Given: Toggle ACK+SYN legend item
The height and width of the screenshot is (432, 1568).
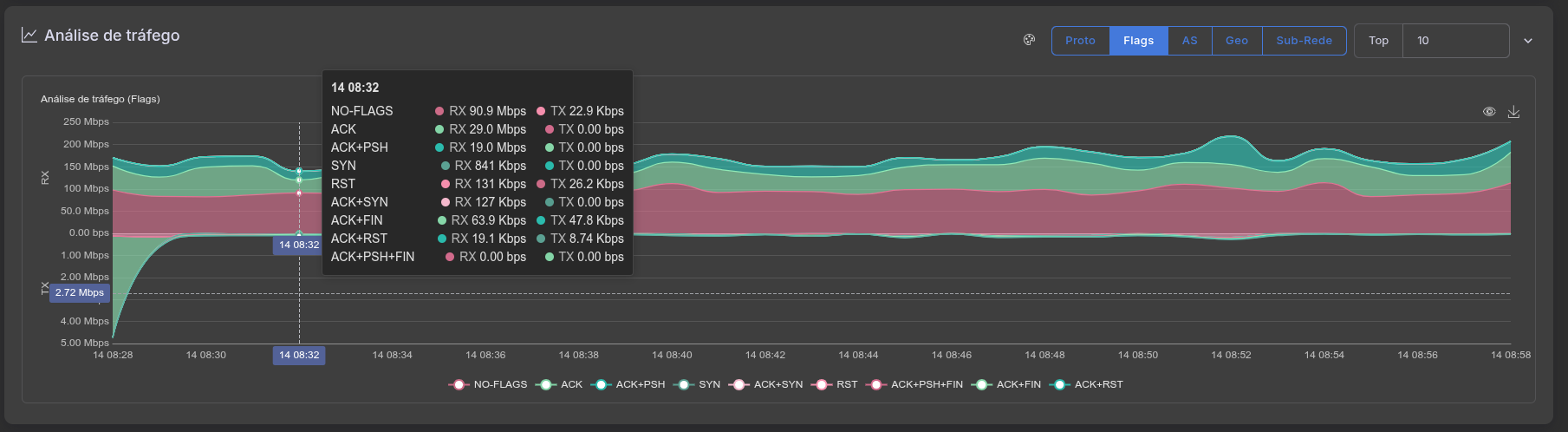Looking at the screenshot, I should pos(766,384).
